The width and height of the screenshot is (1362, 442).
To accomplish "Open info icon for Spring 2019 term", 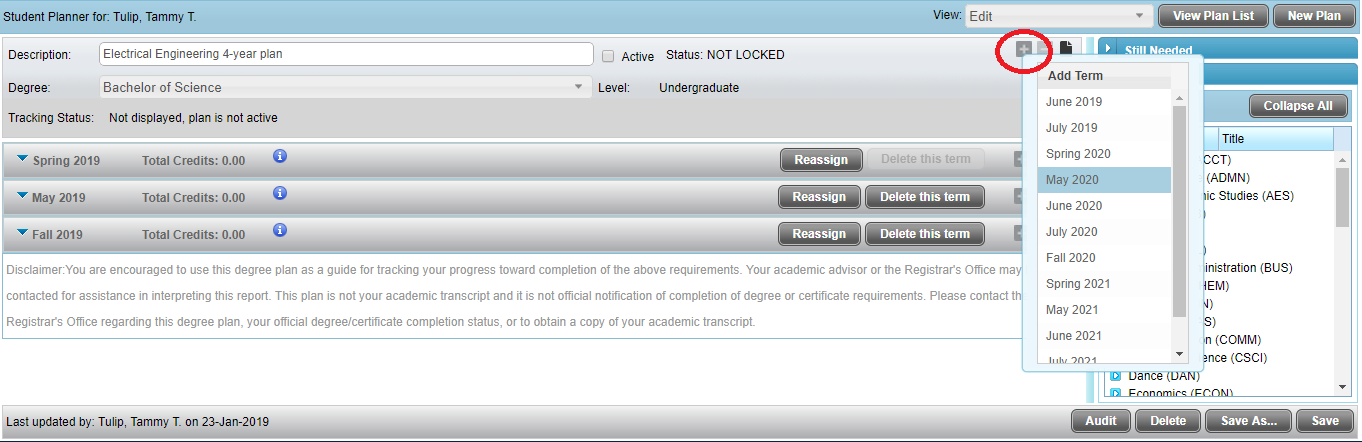I will (280, 157).
